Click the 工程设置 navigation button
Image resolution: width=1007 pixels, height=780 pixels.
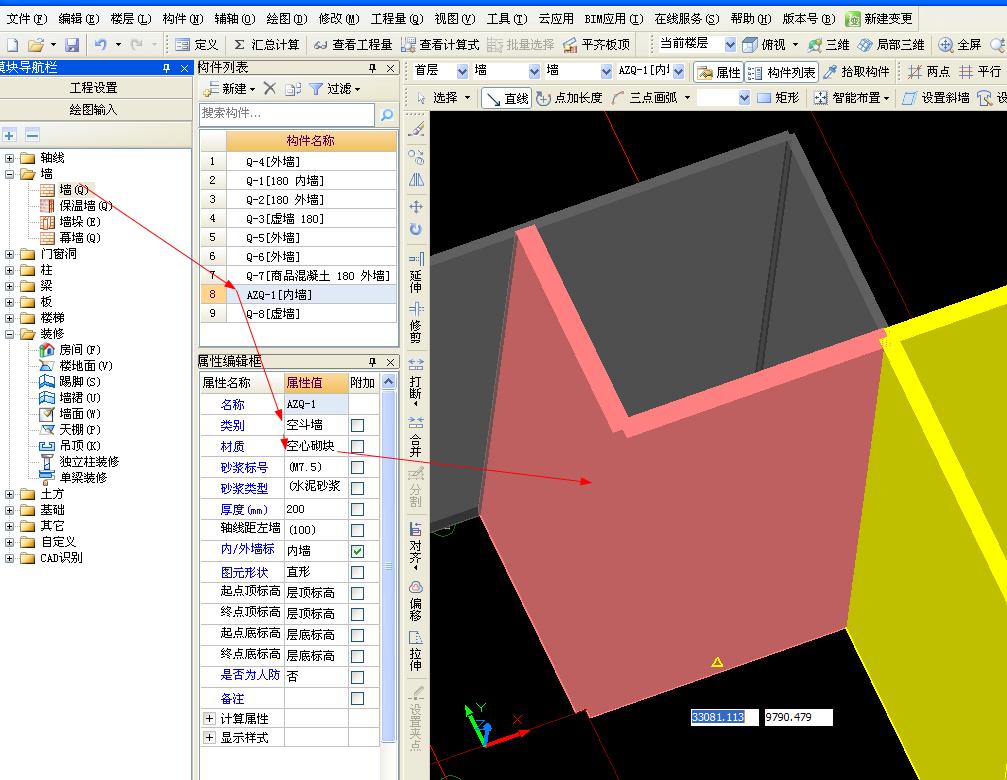[x=93, y=88]
